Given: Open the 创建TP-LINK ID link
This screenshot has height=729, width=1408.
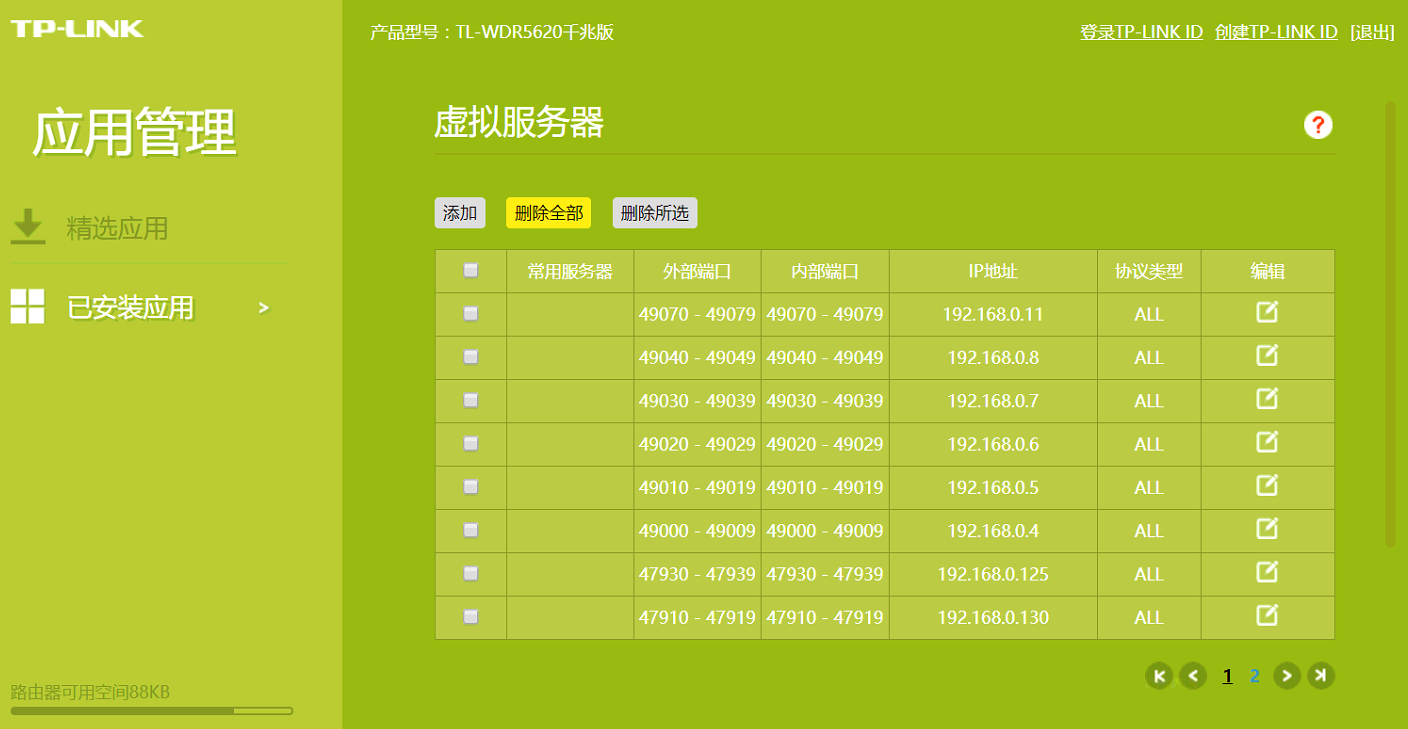Looking at the screenshot, I should pos(1276,32).
